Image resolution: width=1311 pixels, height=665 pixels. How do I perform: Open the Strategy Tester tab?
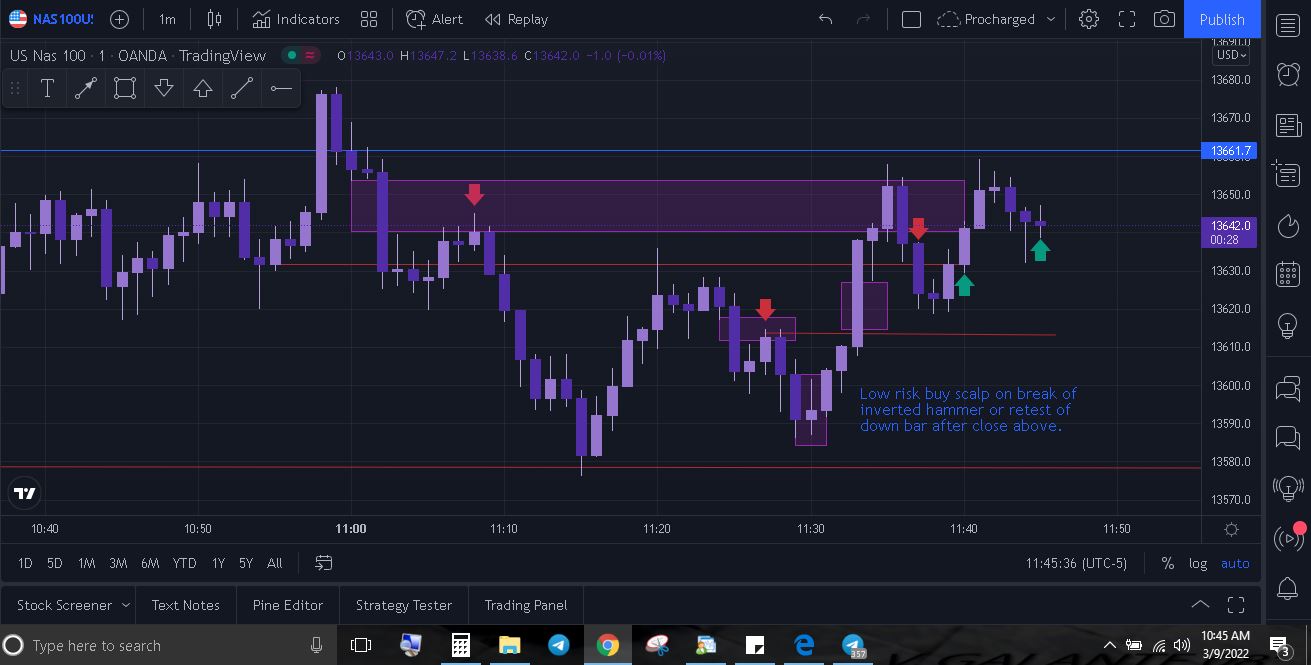(404, 605)
